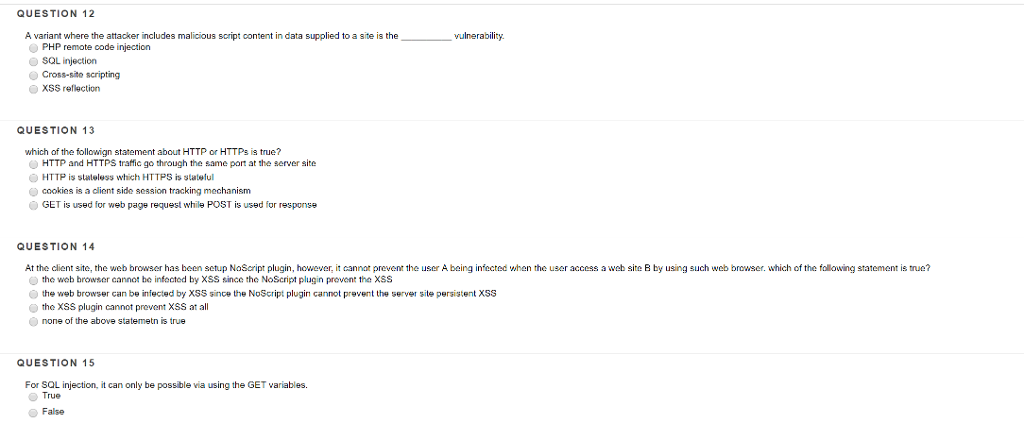Pick 'GET is used for web page request' option
Screen dimensions: 1024x440
33,205
